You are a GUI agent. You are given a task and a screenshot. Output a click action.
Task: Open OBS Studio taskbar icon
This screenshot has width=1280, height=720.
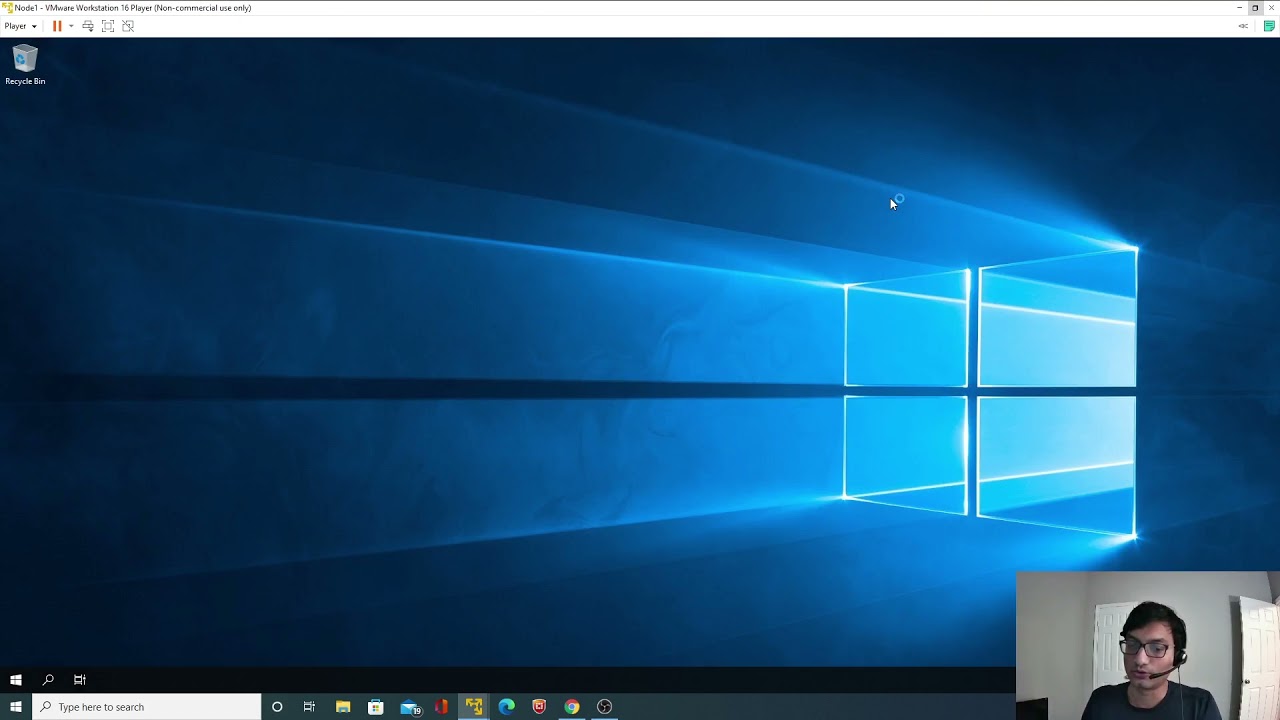point(604,707)
